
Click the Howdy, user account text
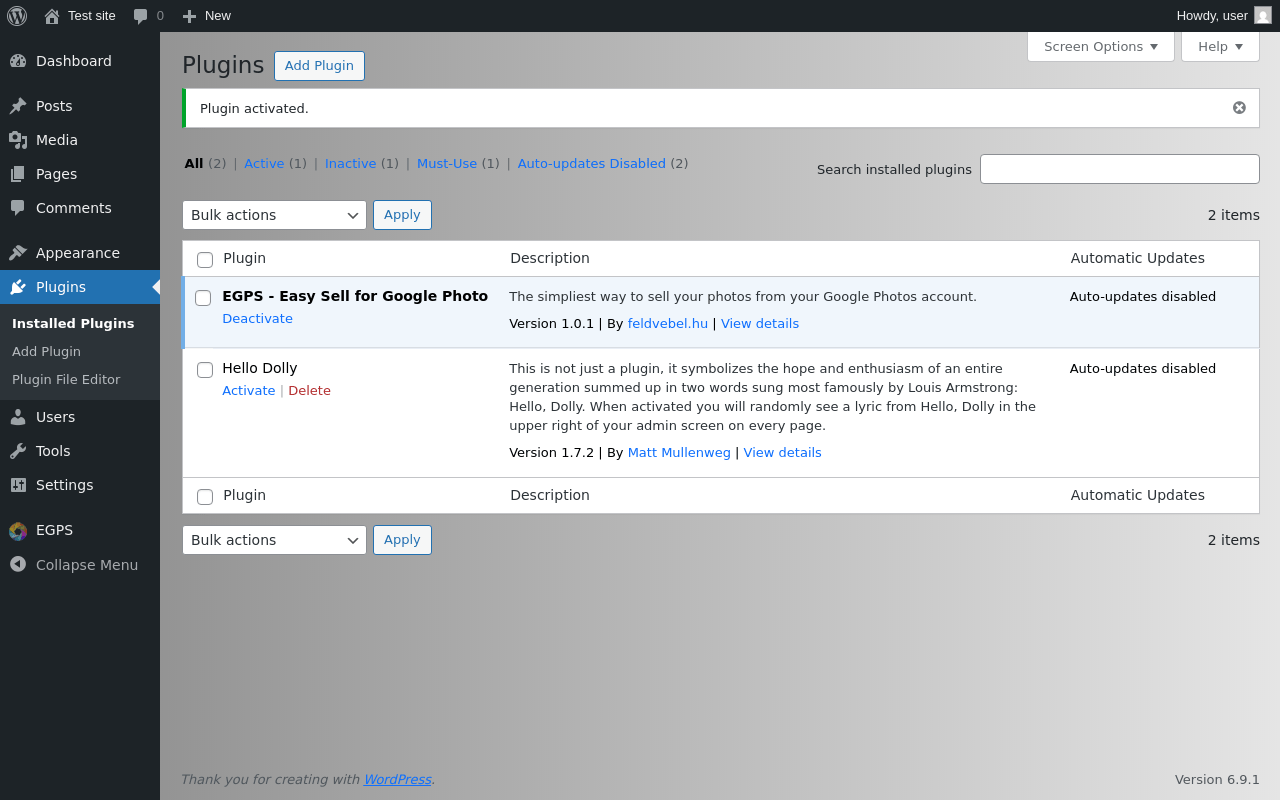point(1212,16)
